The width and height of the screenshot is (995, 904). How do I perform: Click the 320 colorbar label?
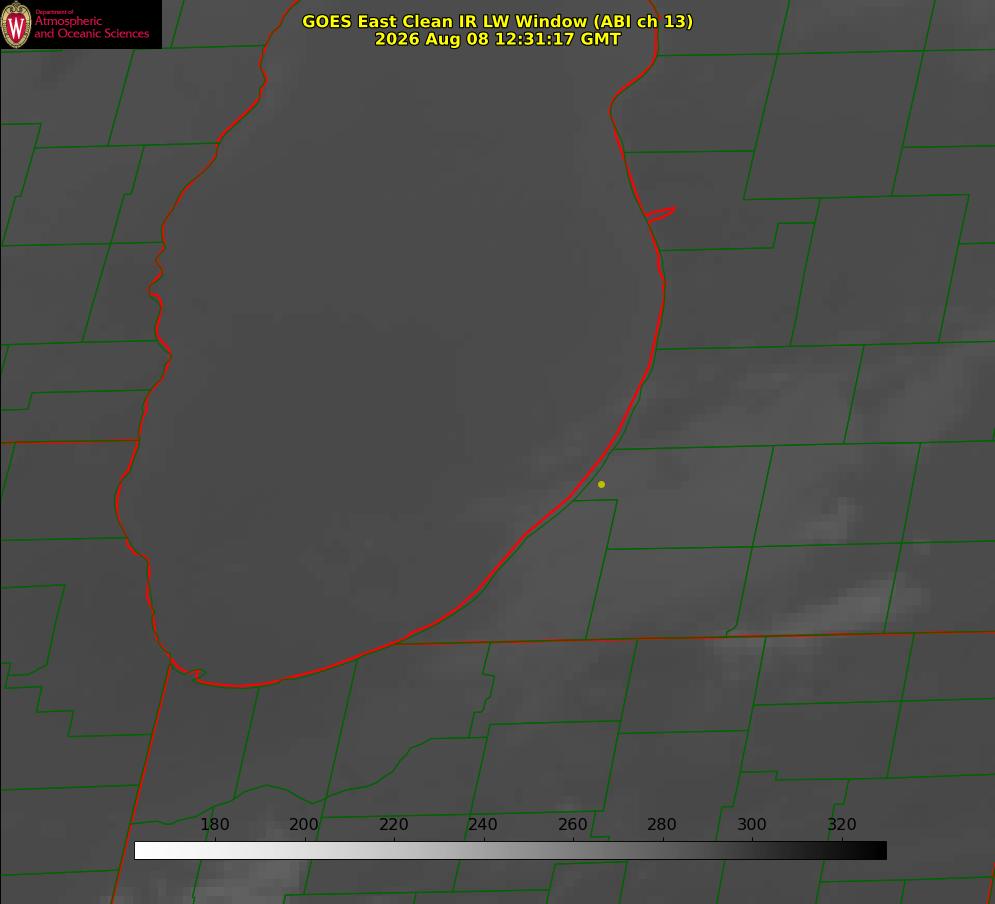click(x=842, y=824)
